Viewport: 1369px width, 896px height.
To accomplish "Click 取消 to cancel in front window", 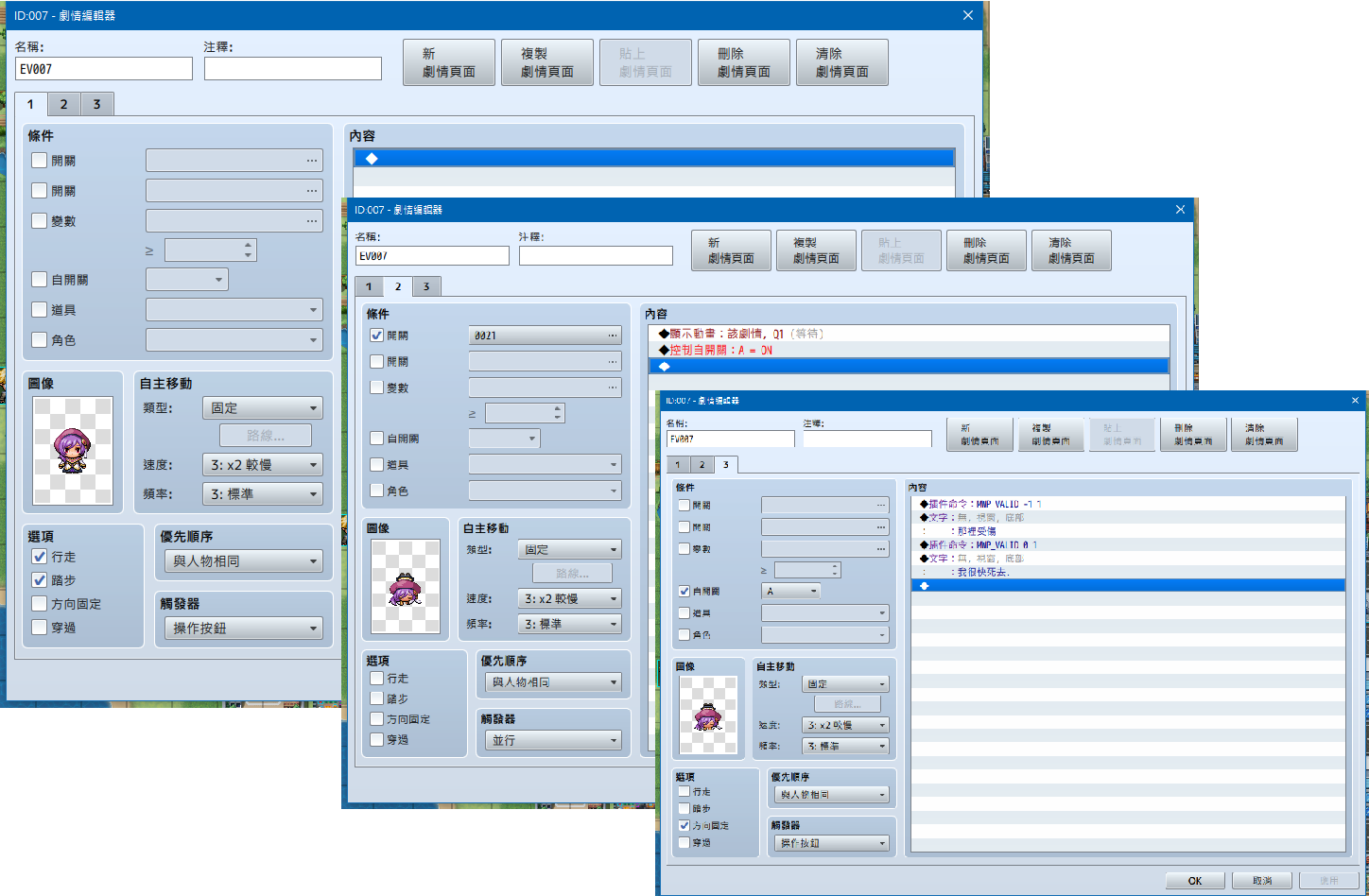I will pyautogui.click(x=1262, y=881).
